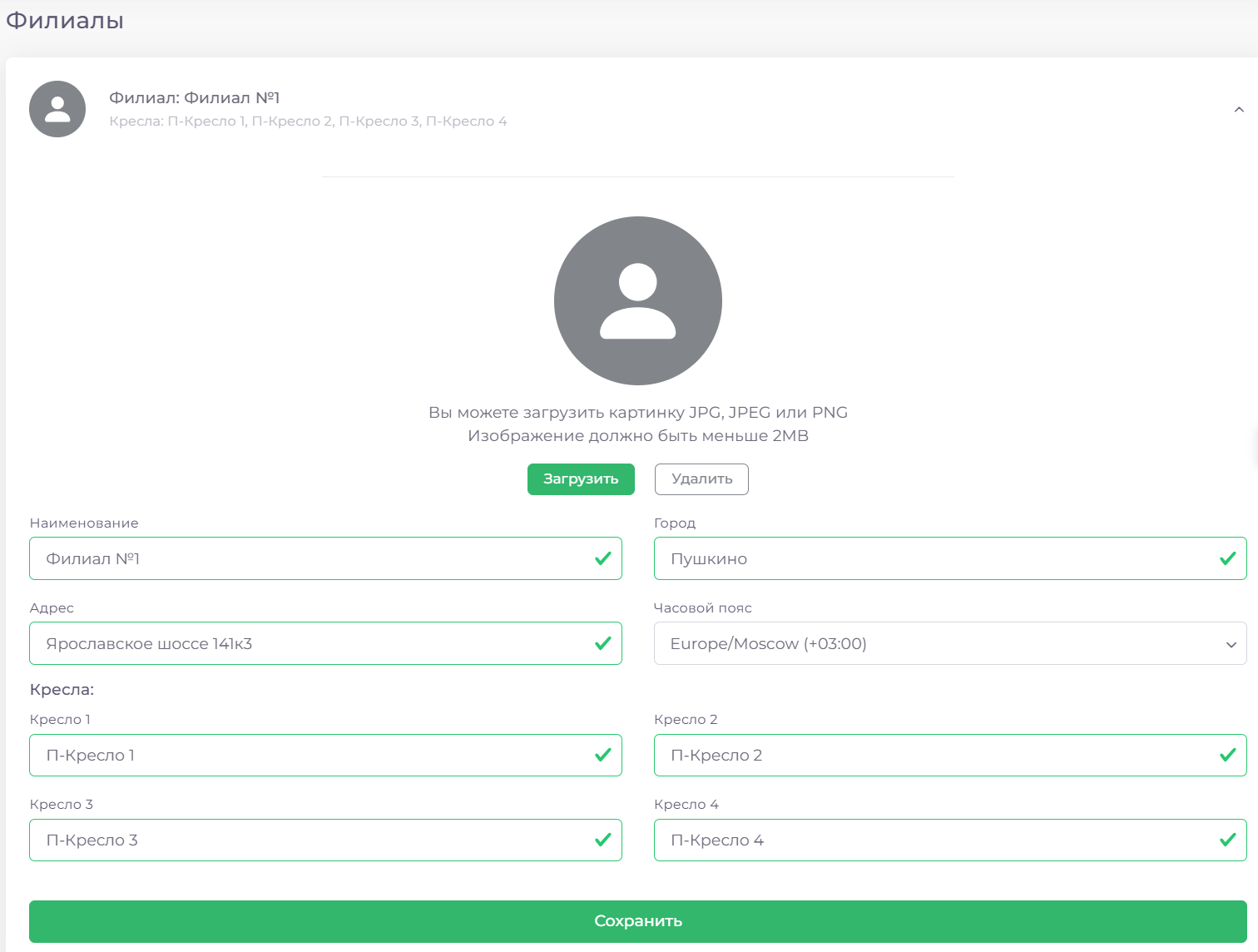Click the Кресло 3 input field
Image resolution: width=1258 pixels, height=952 pixels.
325,840
